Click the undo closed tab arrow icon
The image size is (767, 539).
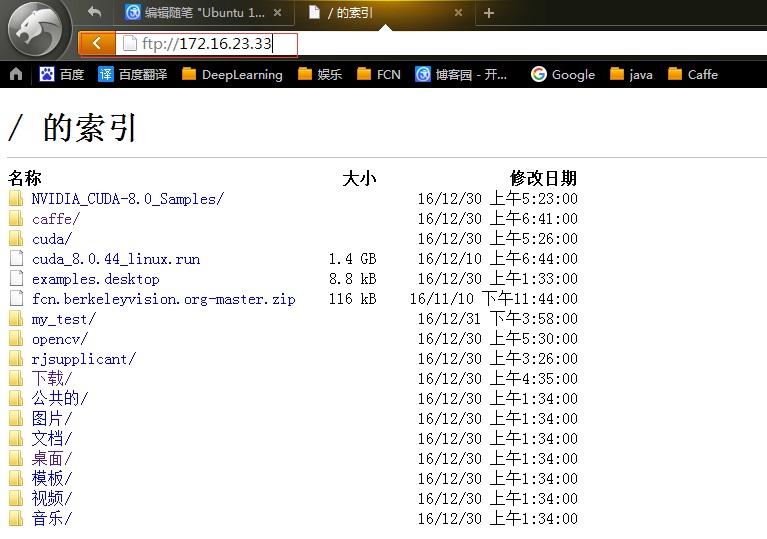point(95,13)
